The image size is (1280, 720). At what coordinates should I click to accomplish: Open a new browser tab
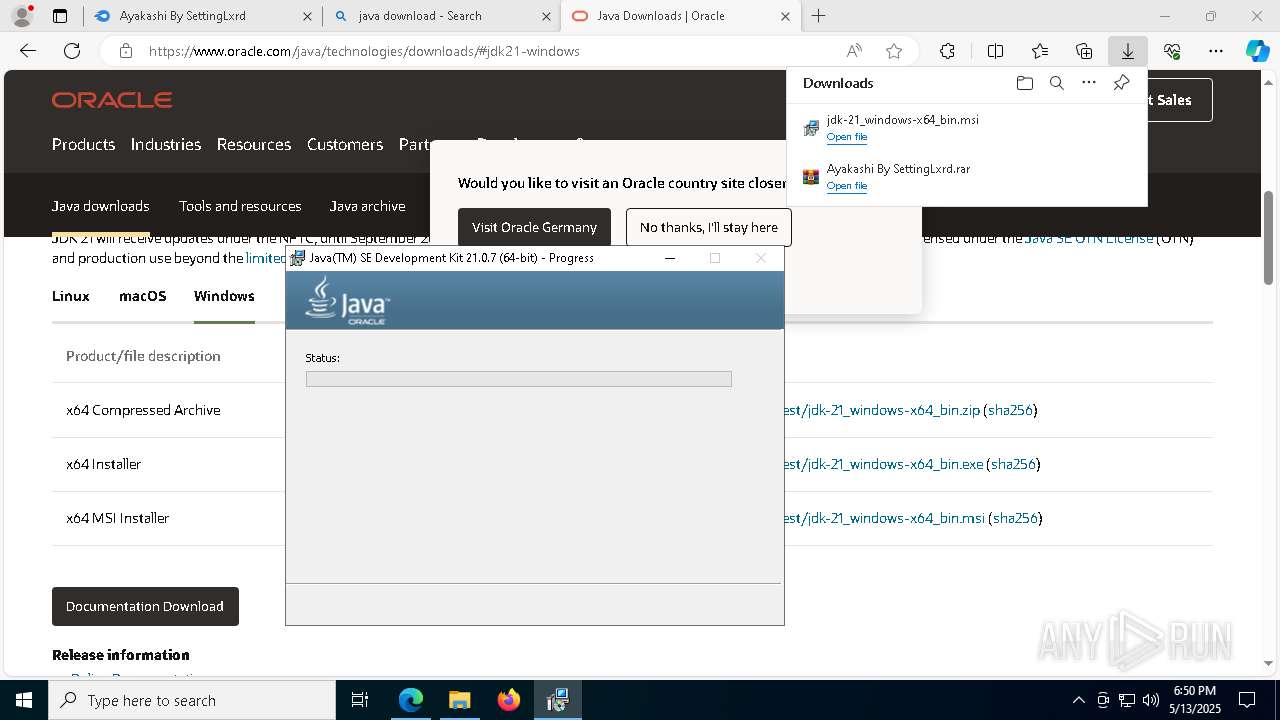click(x=819, y=16)
